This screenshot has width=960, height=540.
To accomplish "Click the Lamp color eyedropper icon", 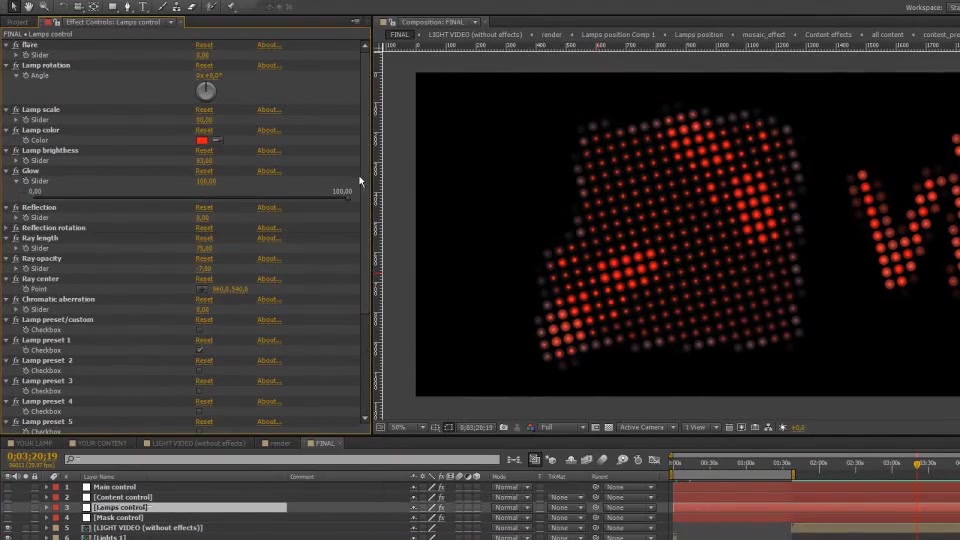I will [x=217, y=140].
